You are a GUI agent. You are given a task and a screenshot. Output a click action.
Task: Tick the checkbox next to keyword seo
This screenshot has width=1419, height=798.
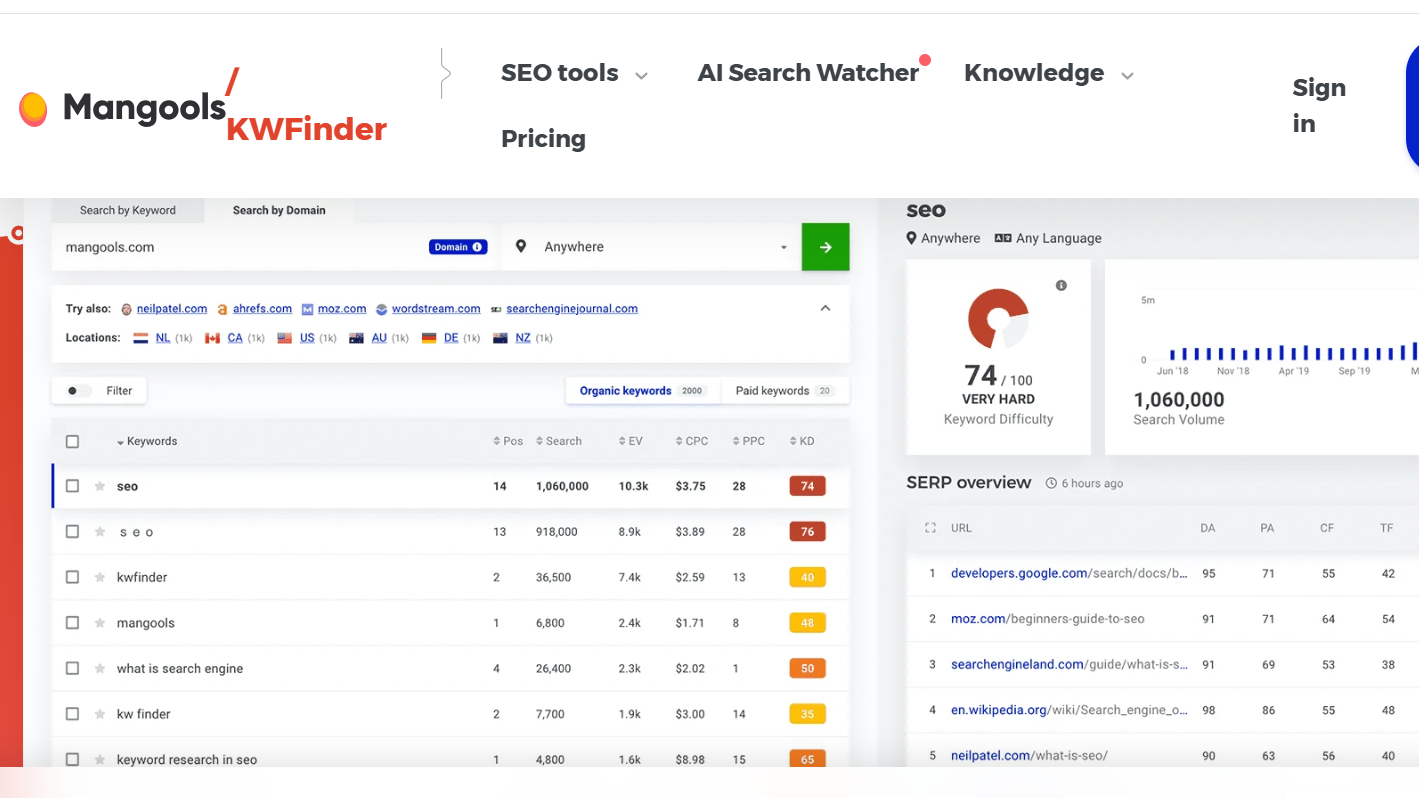pos(72,486)
